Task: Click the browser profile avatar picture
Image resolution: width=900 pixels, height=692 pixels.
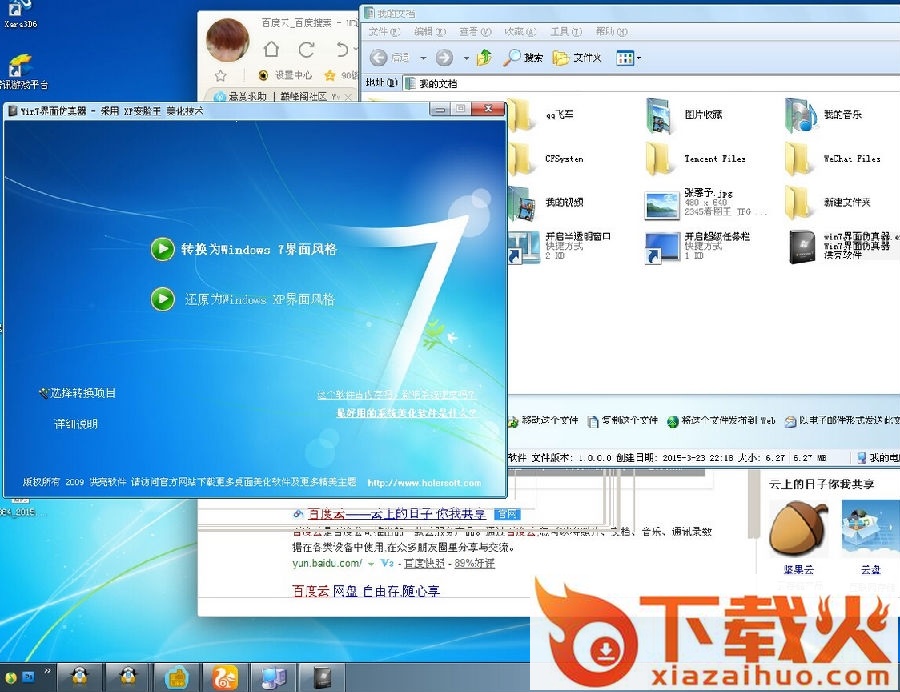Action: 228,39
